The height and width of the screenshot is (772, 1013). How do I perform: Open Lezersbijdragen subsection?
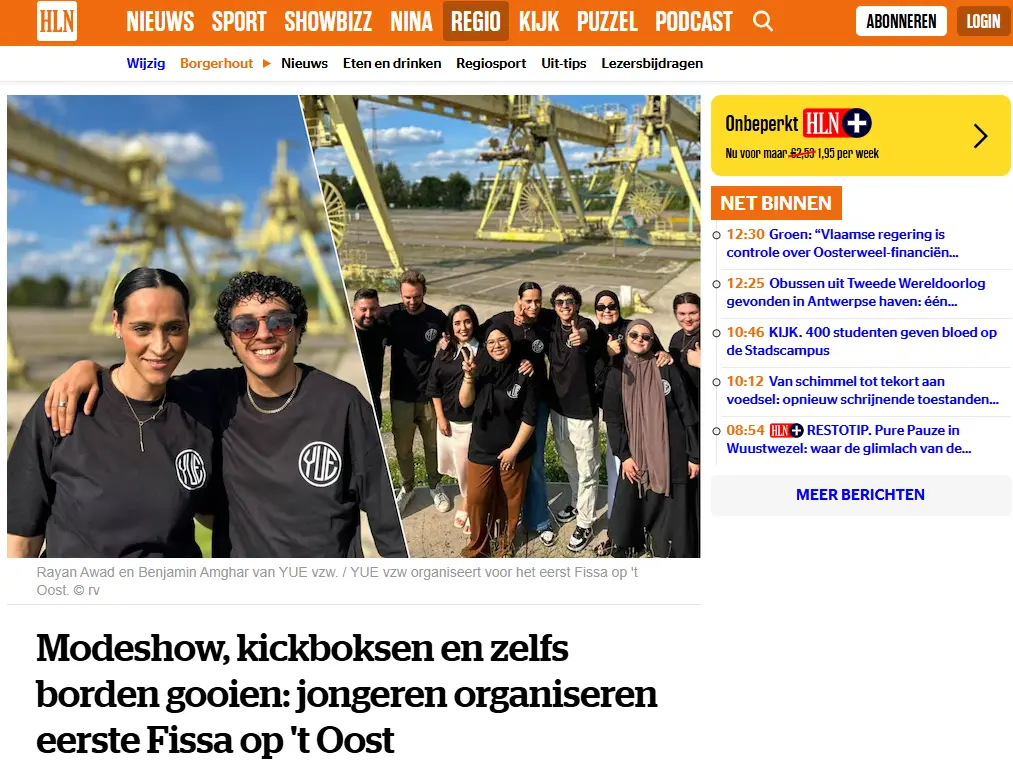tap(652, 63)
